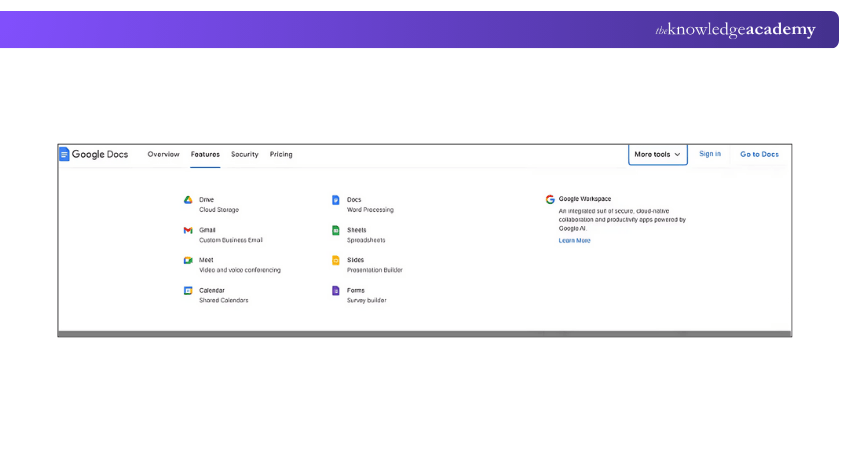Click the 'Survey builder' subtitle

[x=366, y=300]
